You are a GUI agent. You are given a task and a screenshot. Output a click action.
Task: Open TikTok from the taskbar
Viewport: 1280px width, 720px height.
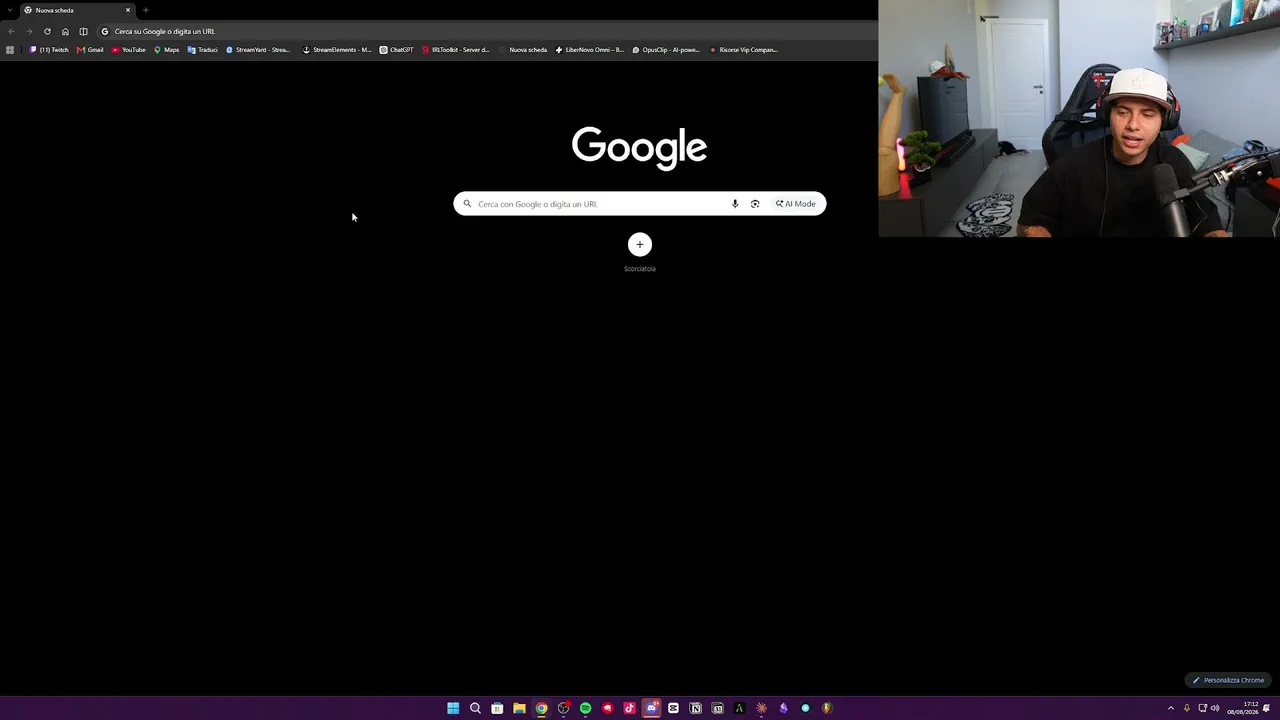click(x=629, y=708)
